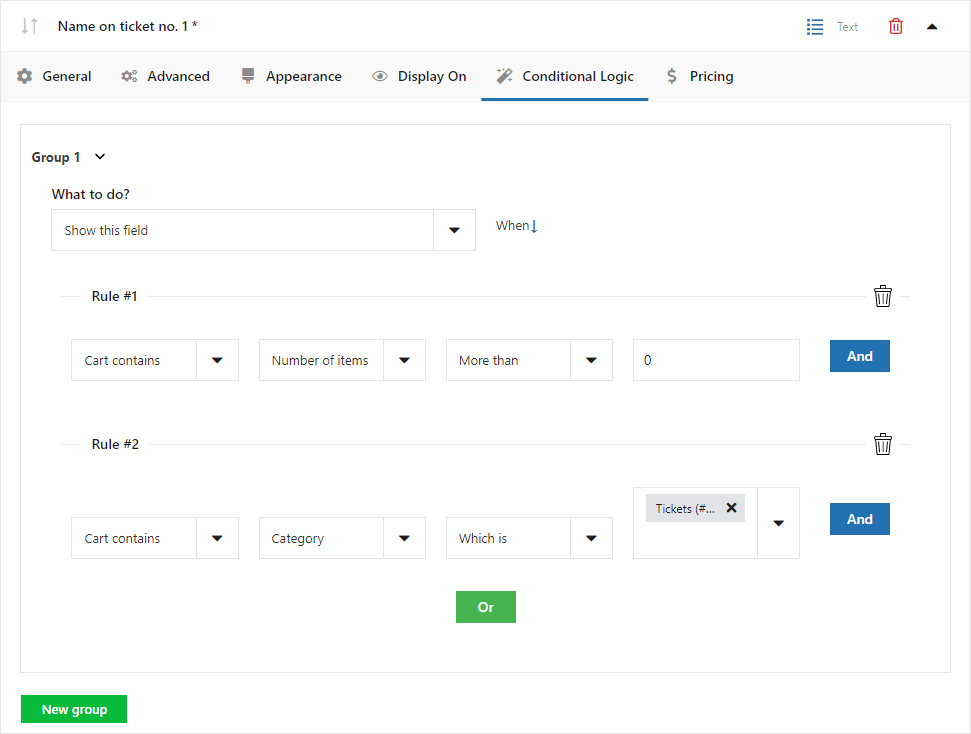Click the 'Name on ticket no. 1 *' title
Screen dimensions: 971x734
click(128, 26)
